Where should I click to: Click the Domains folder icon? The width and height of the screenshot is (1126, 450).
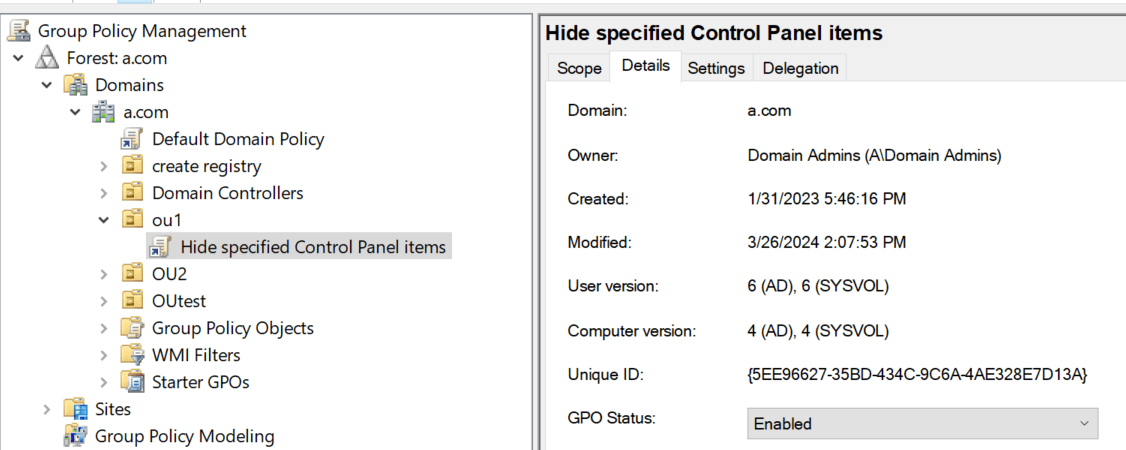click(76, 85)
